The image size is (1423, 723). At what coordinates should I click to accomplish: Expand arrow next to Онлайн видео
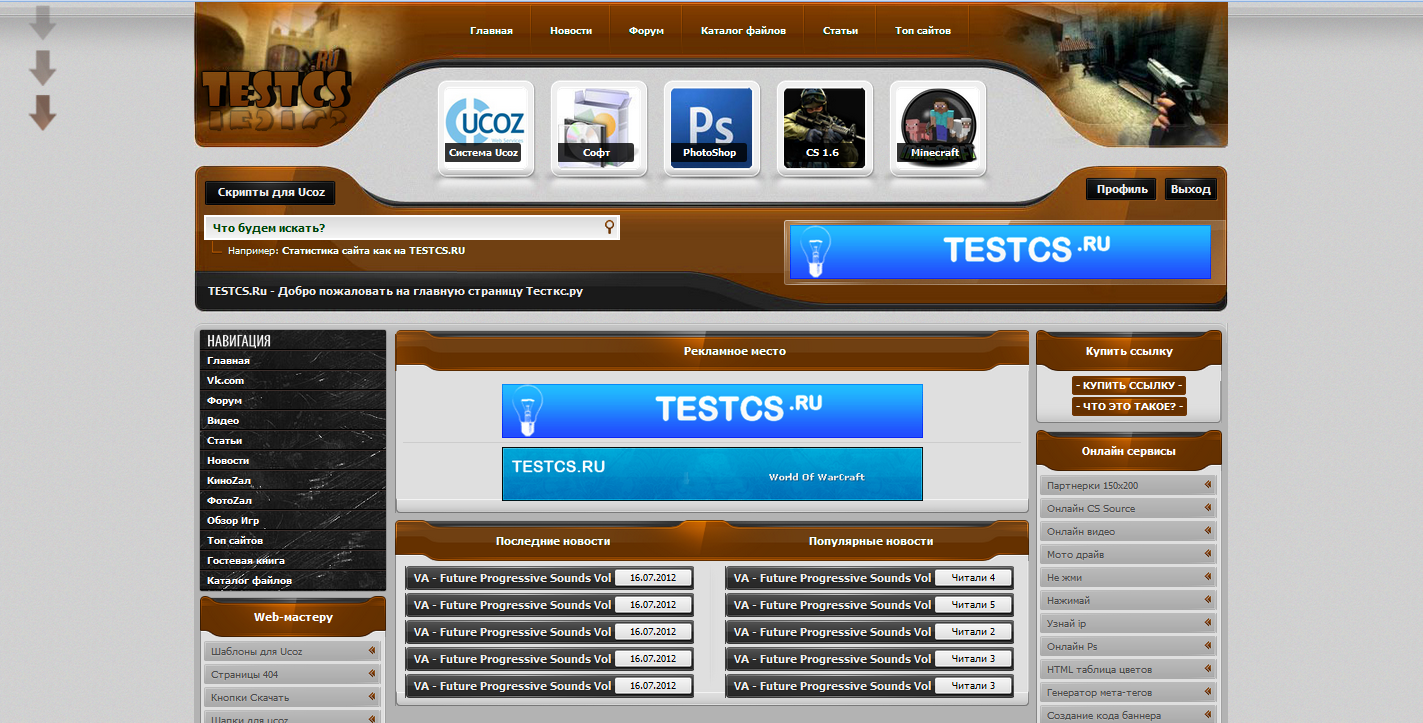pos(1208,531)
